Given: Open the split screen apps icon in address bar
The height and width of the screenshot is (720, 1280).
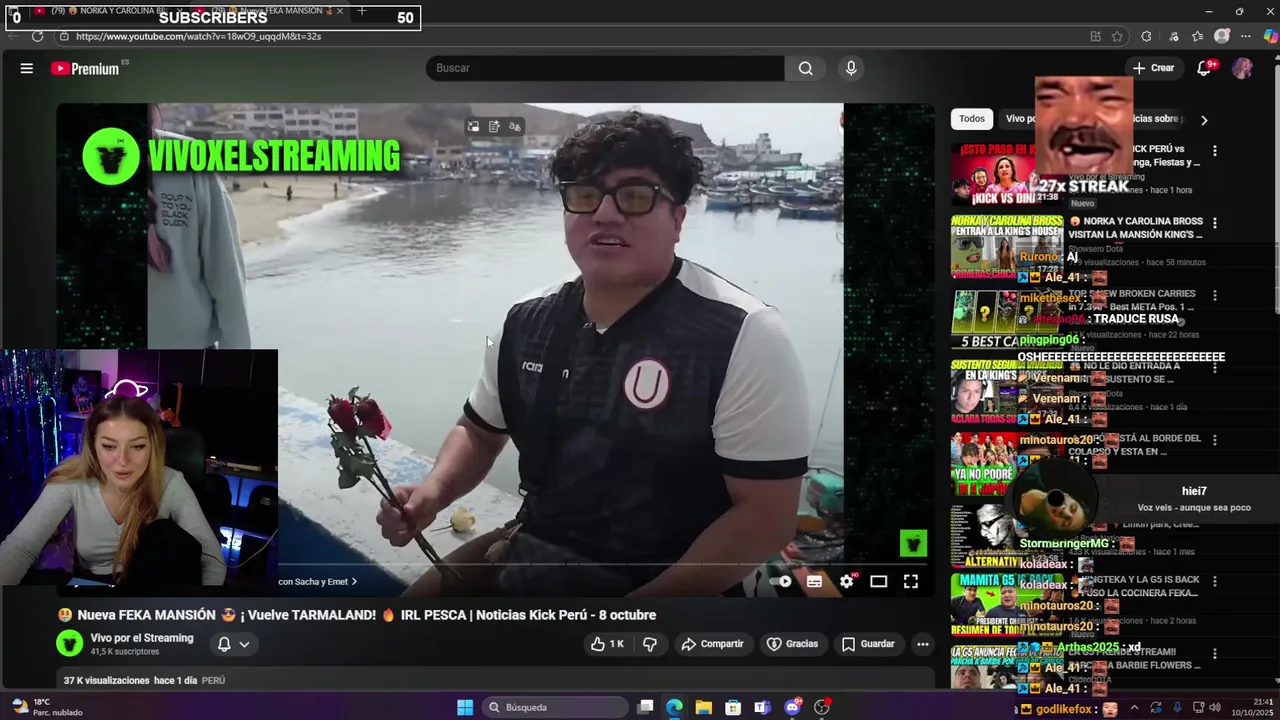Looking at the screenshot, I should 1095,36.
